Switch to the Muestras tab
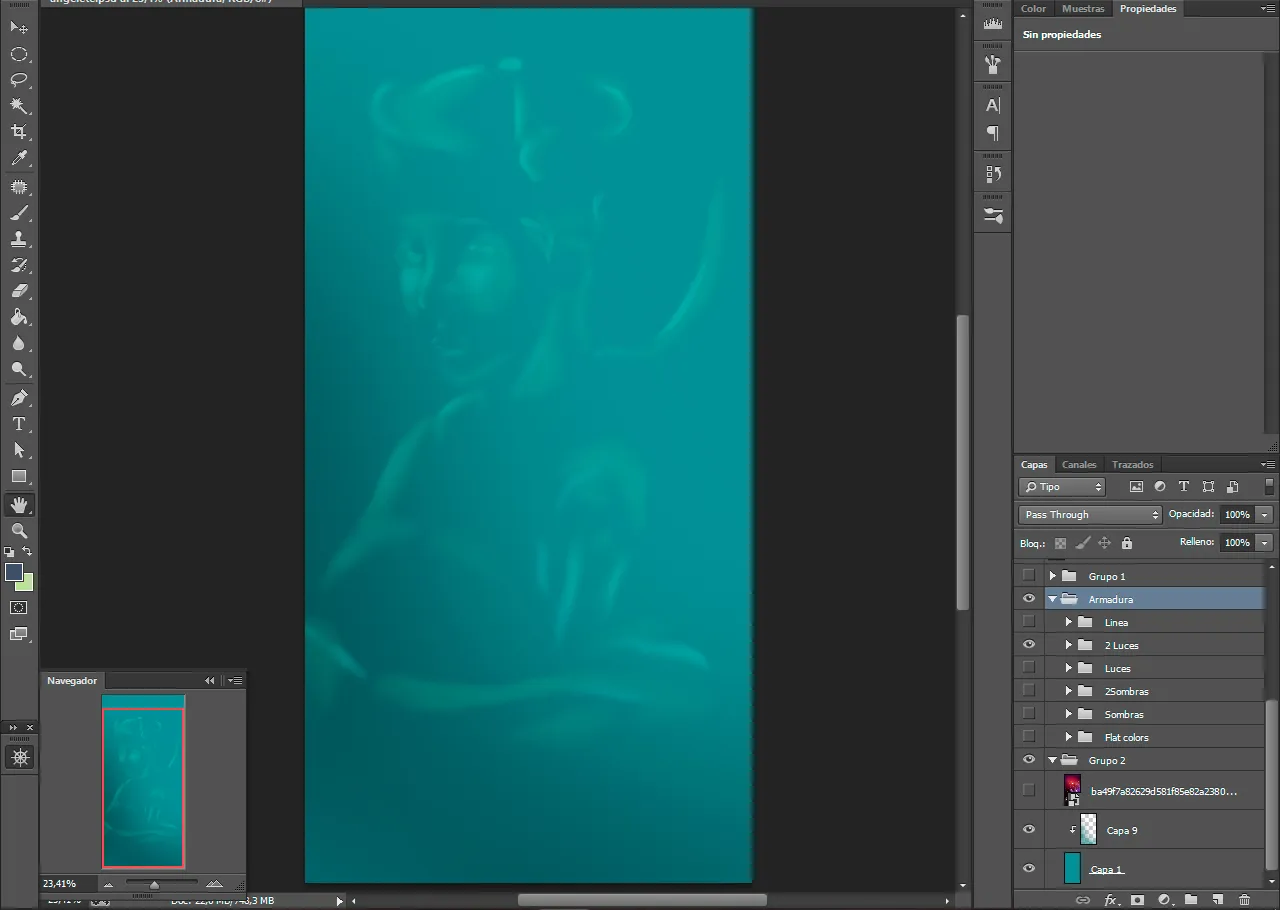 (1083, 8)
